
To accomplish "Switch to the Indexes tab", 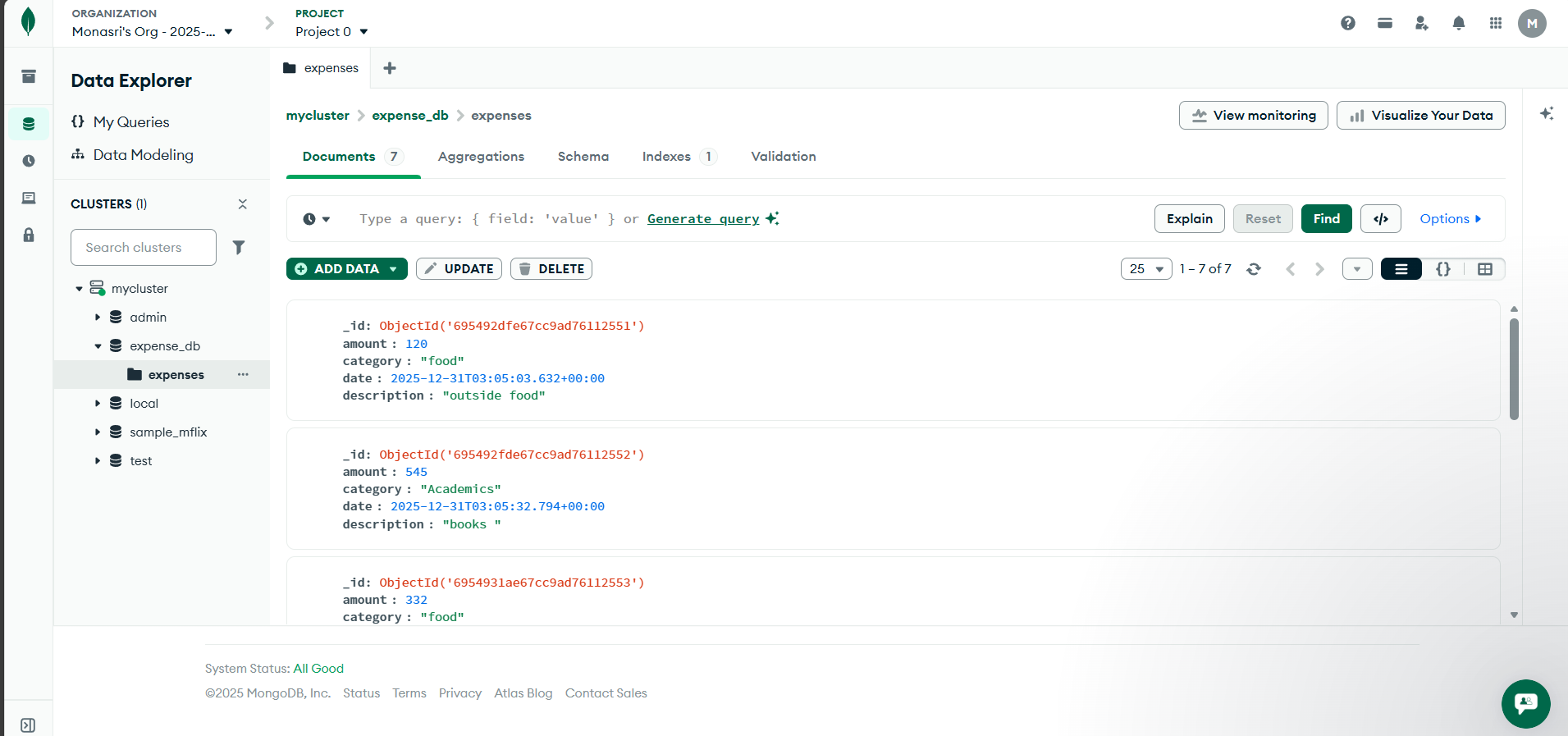I will click(x=679, y=157).
